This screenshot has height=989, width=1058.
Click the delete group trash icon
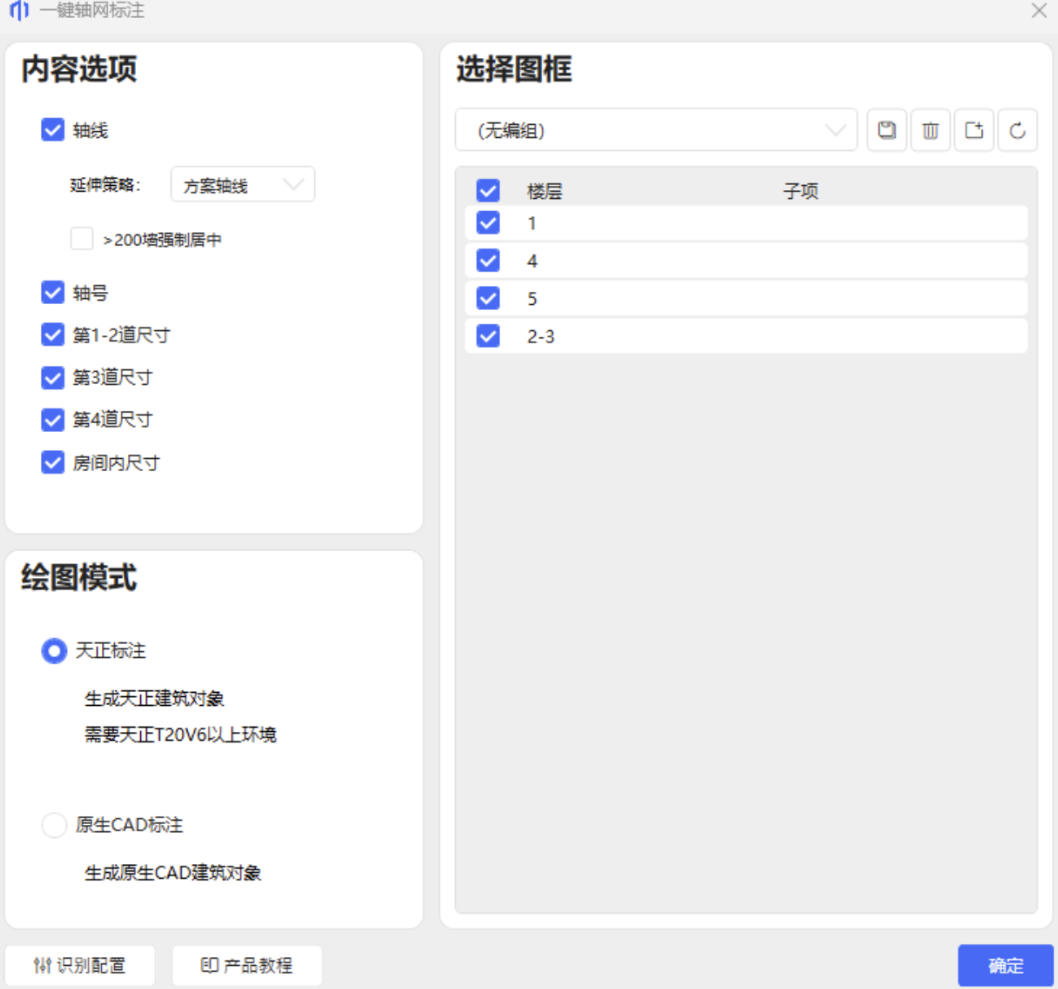(930, 130)
